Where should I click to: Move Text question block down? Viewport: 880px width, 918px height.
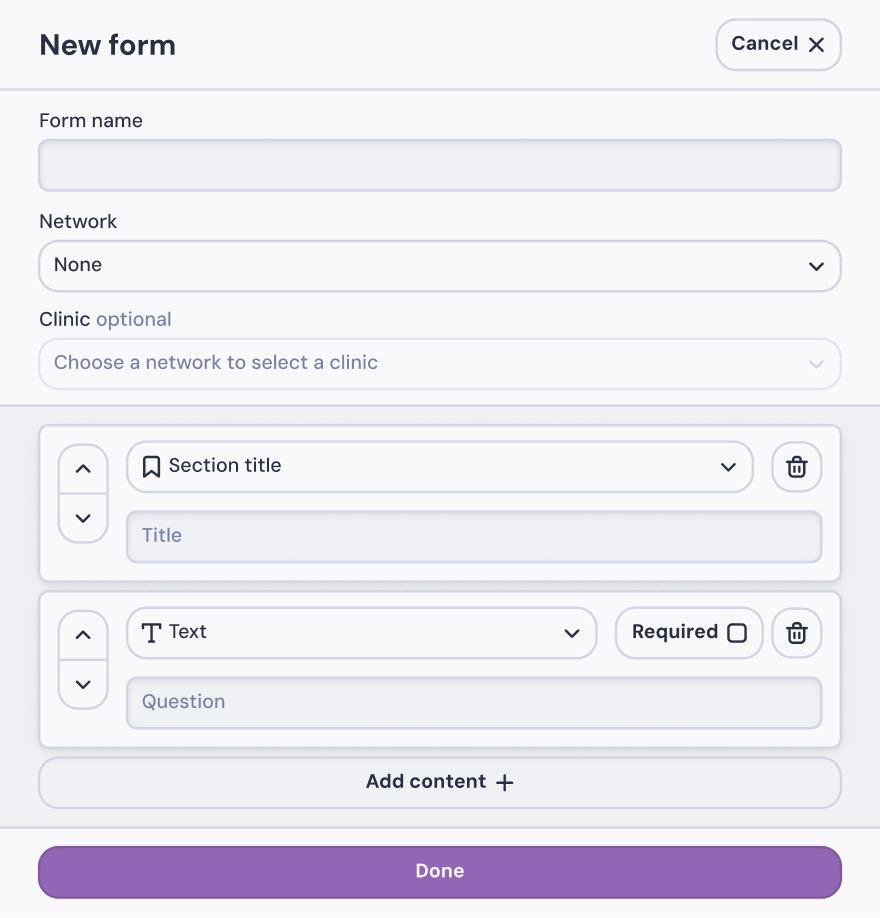83,684
